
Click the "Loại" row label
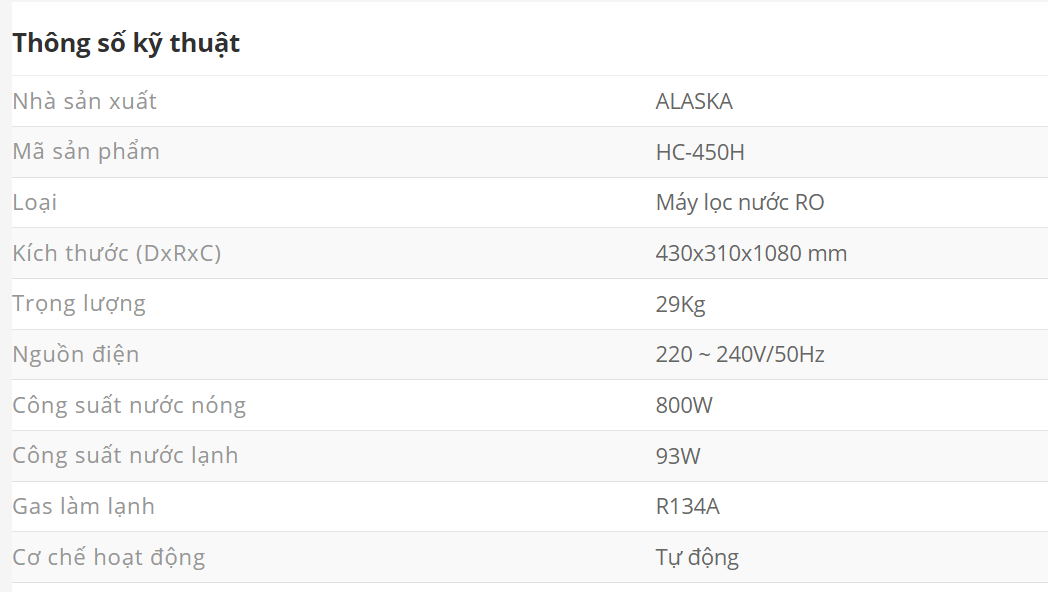pyautogui.click(x=35, y=203)
